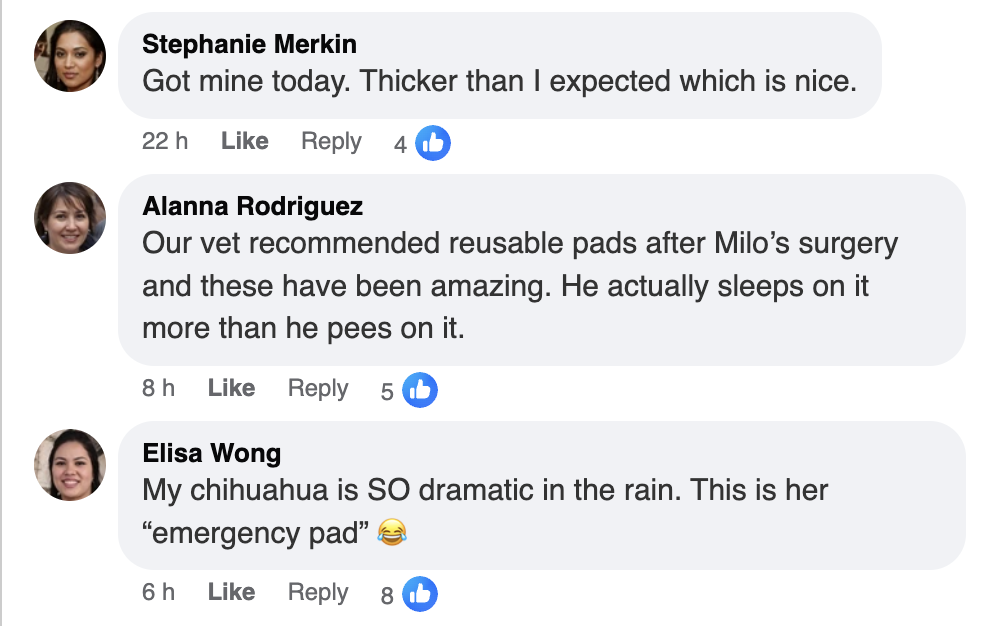Click Elisa Wong's name

[210, 453]
